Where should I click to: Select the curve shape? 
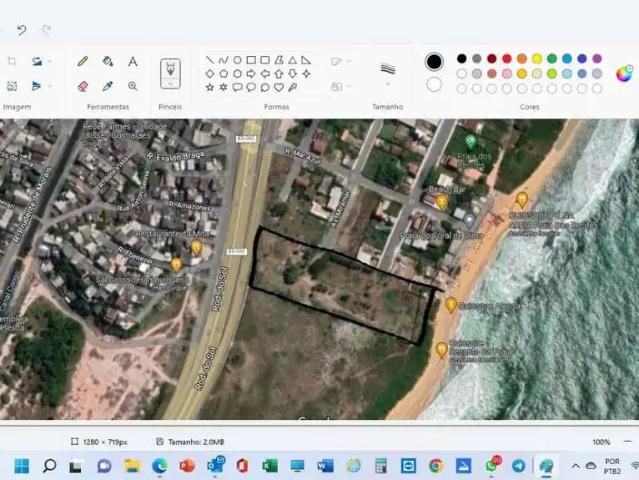223,60
